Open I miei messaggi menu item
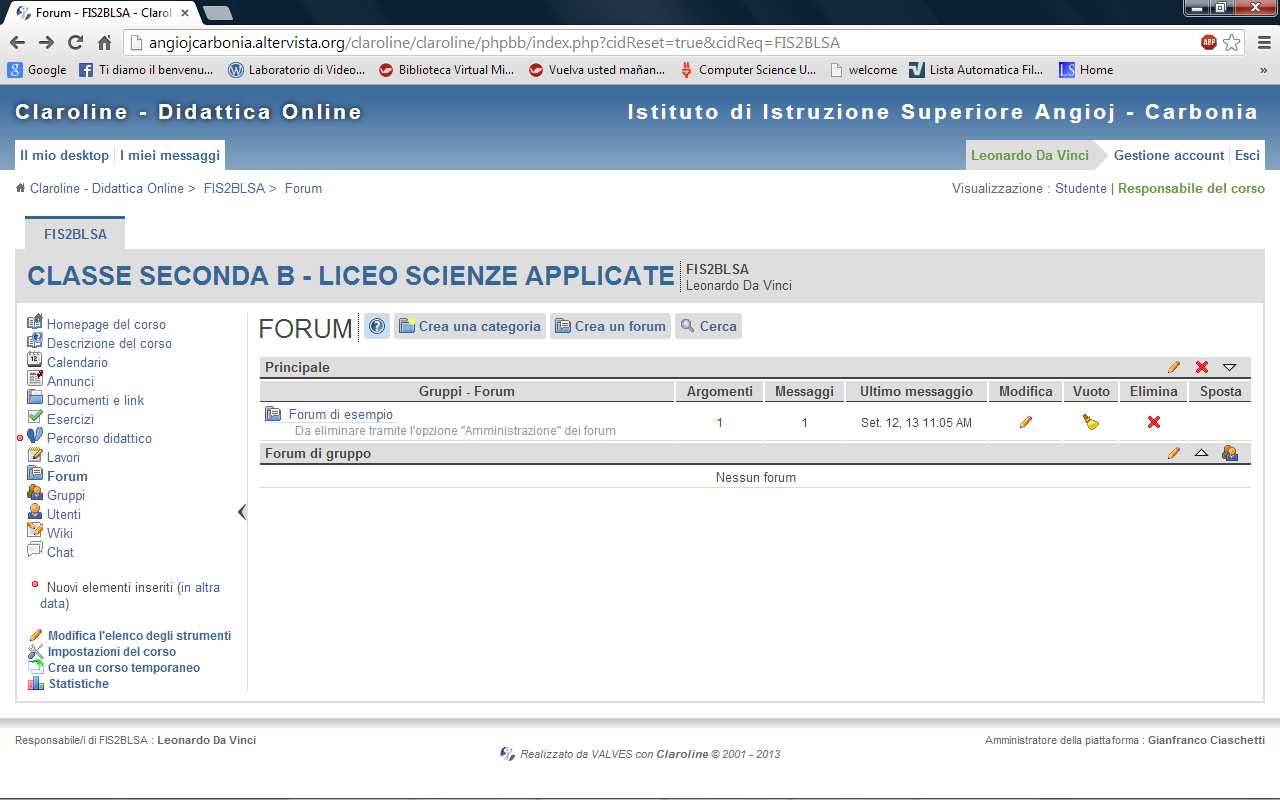This screenshot has height=800, width=1280. tap(170, 155)
